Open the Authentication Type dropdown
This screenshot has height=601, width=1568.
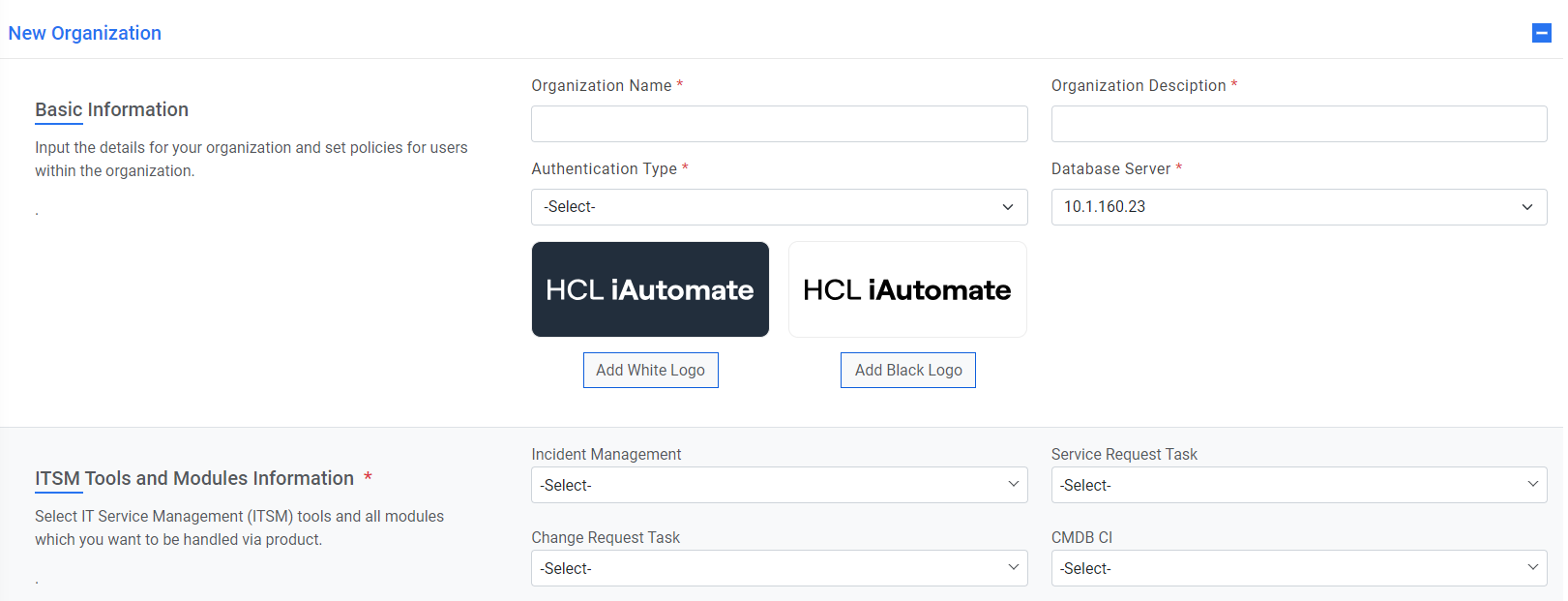pos(779,207)
